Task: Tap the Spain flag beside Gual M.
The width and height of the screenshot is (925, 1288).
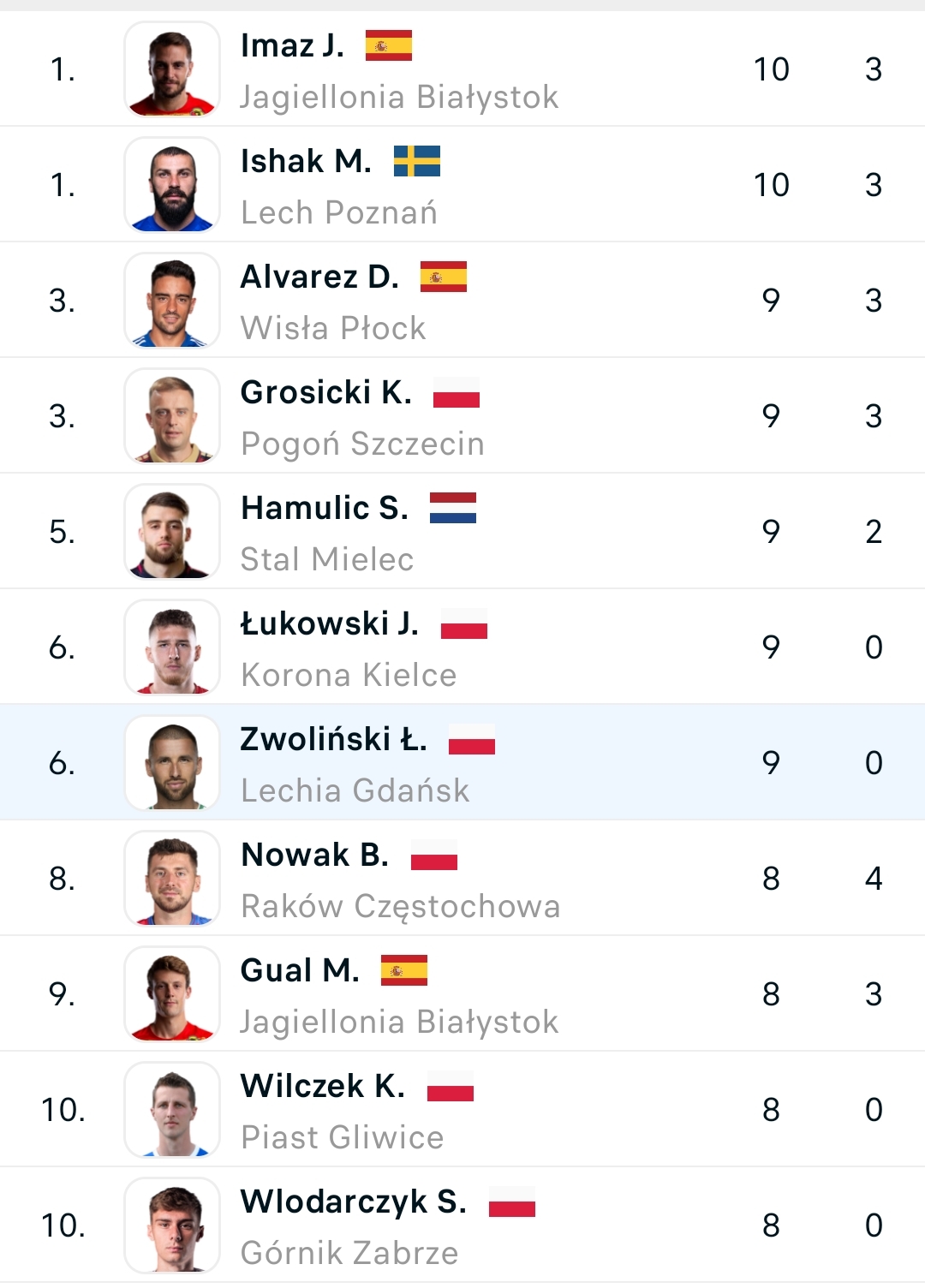Action: tap(403, 970)
